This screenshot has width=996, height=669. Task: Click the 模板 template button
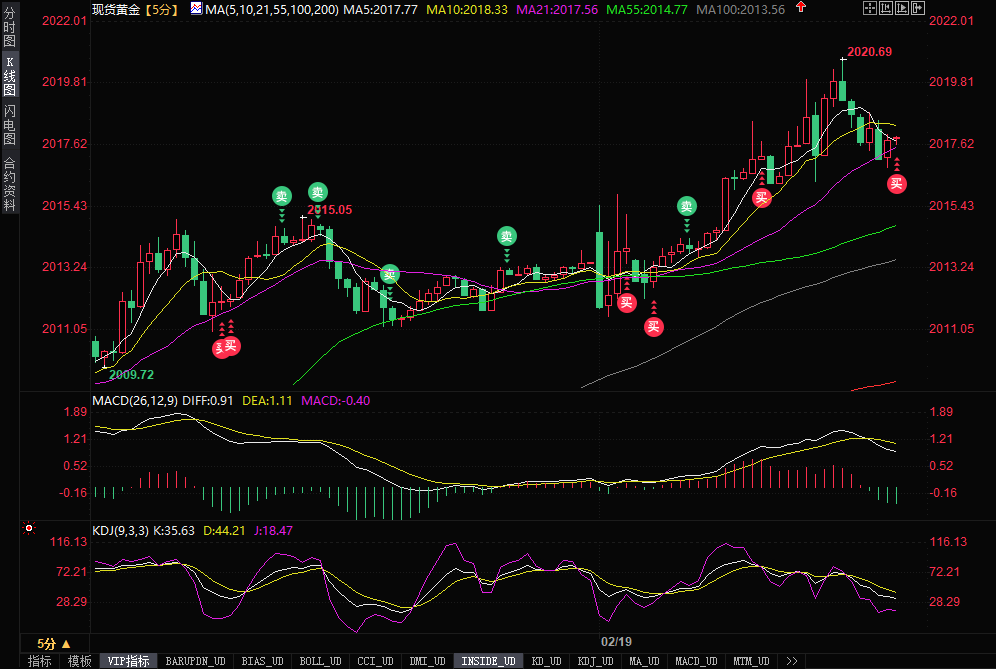pos(79,661)
